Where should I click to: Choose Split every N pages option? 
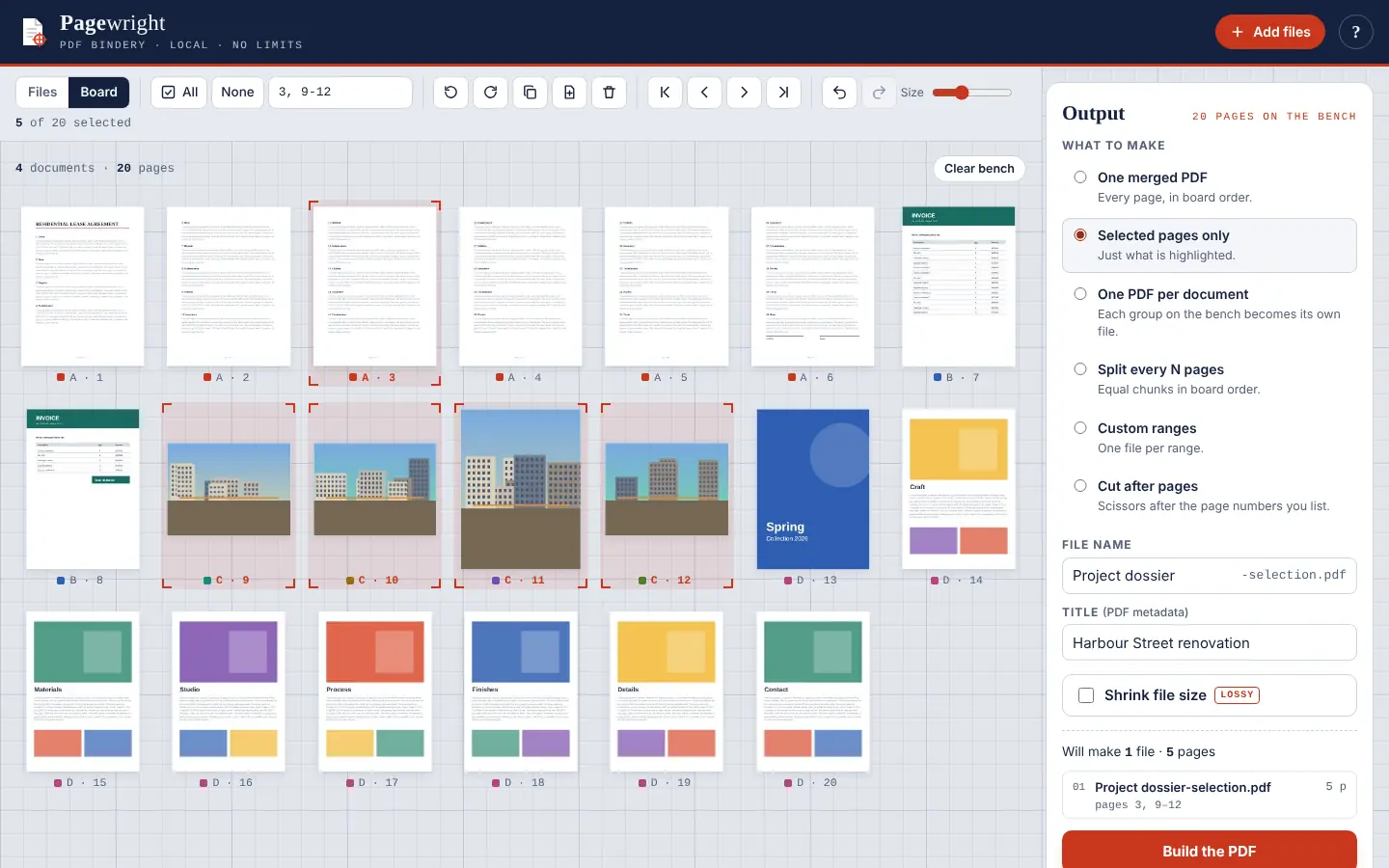point(1209,379)
